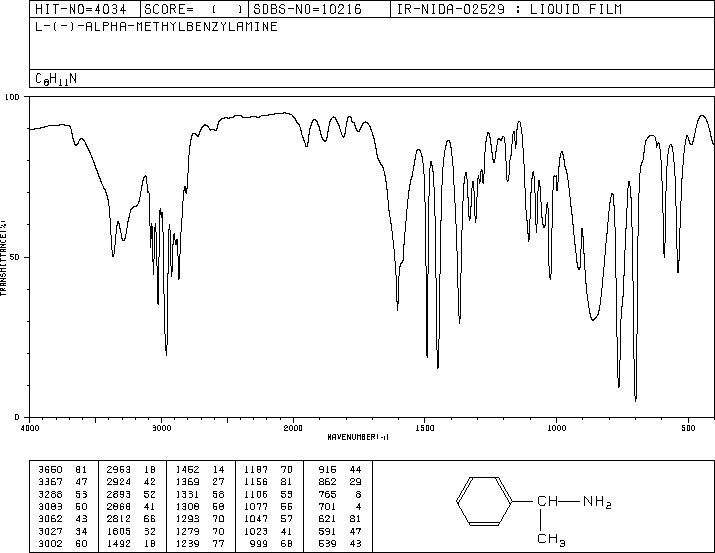Viewport: 715px width, 553px height.
Task: Click the 765 peak table cell
Action: point(327,494)
